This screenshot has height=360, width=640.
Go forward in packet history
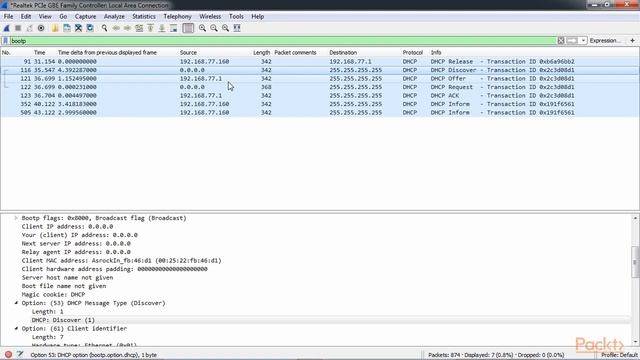[127, 28]
